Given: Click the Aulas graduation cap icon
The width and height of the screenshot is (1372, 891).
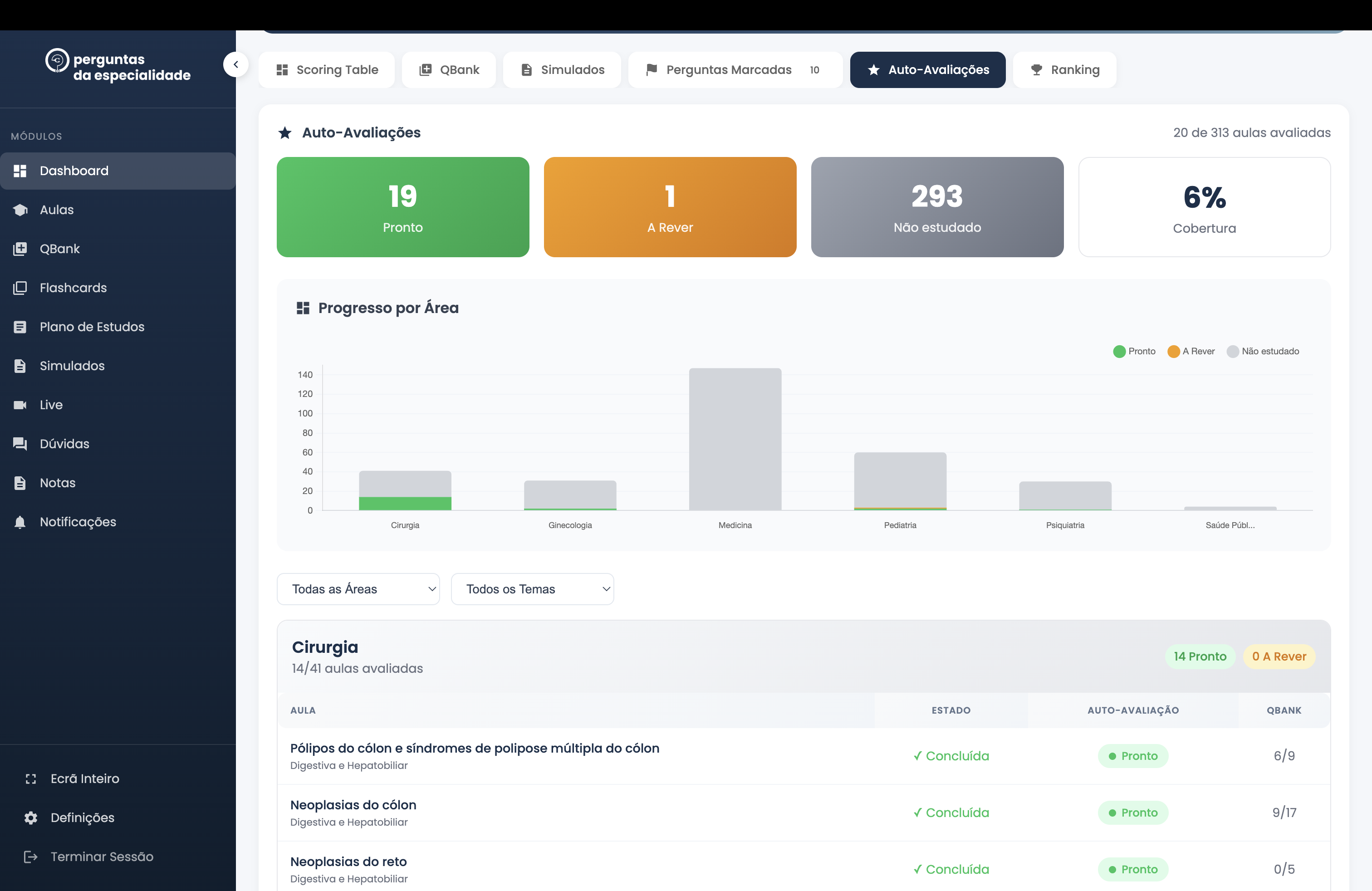Looking at the screenshot, I should [20, 210].
